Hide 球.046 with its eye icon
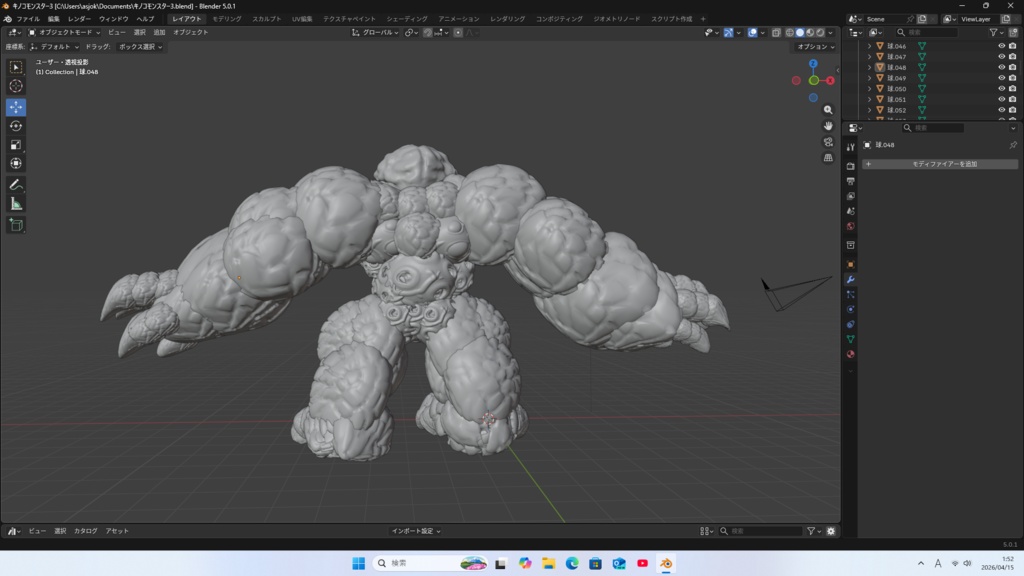 click(1001, 46)
